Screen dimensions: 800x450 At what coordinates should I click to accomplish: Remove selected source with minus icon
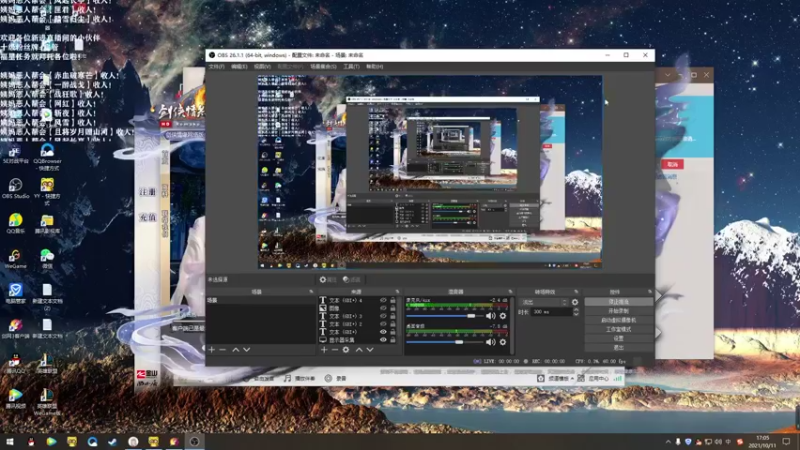(x=335, y=349)
